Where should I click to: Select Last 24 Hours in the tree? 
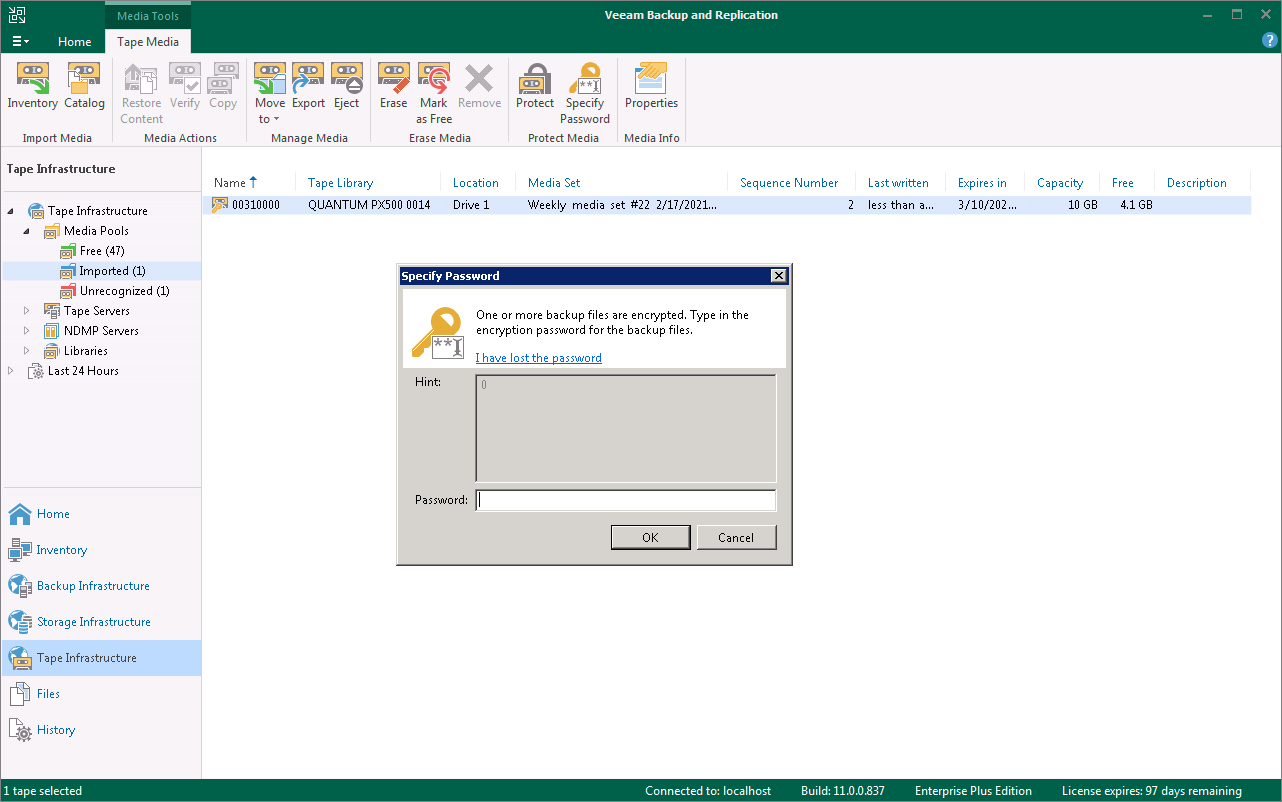point(83,371)
